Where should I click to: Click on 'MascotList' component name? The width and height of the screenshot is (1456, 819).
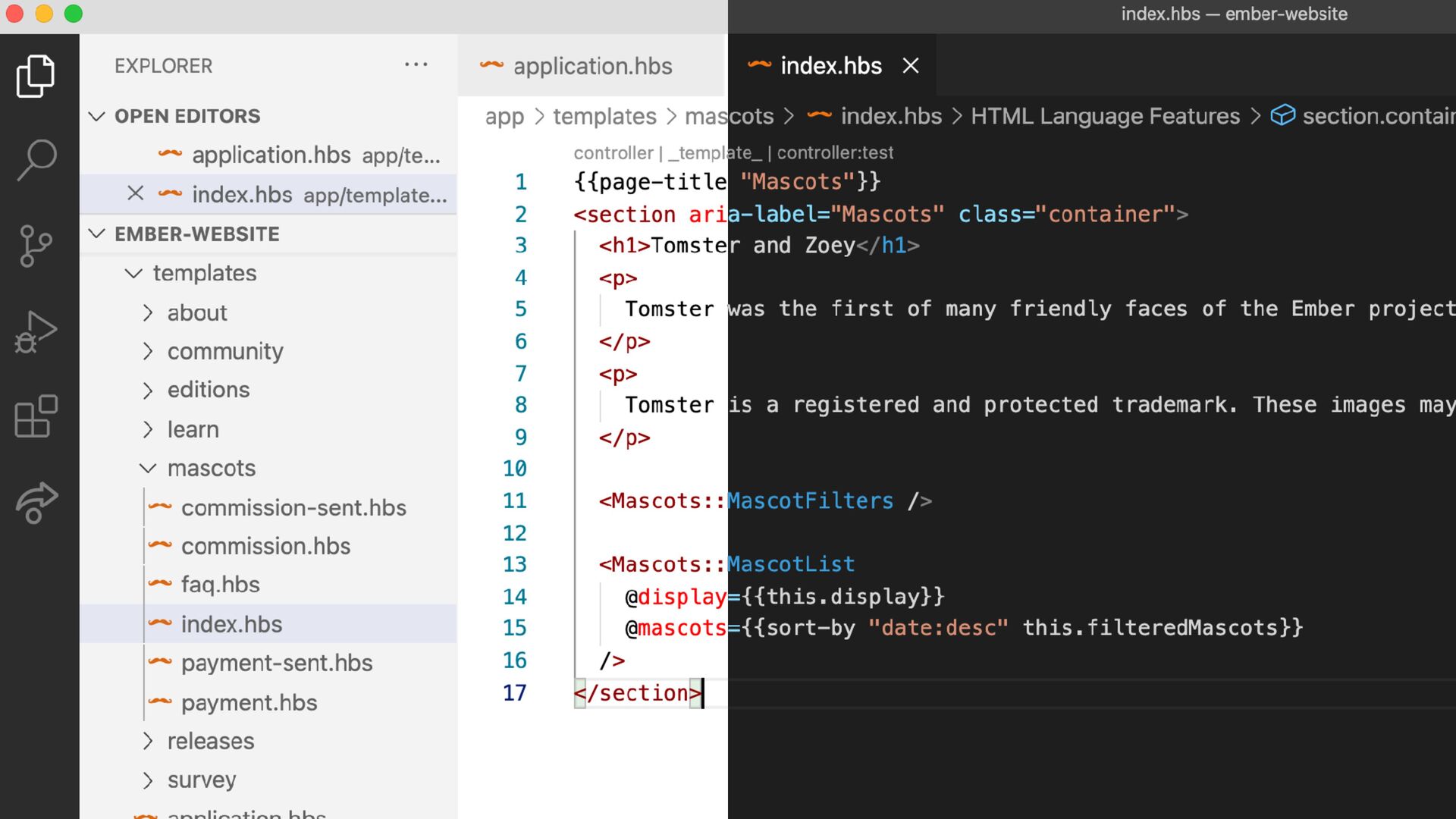pyautogui.click(x=791, y=564)
